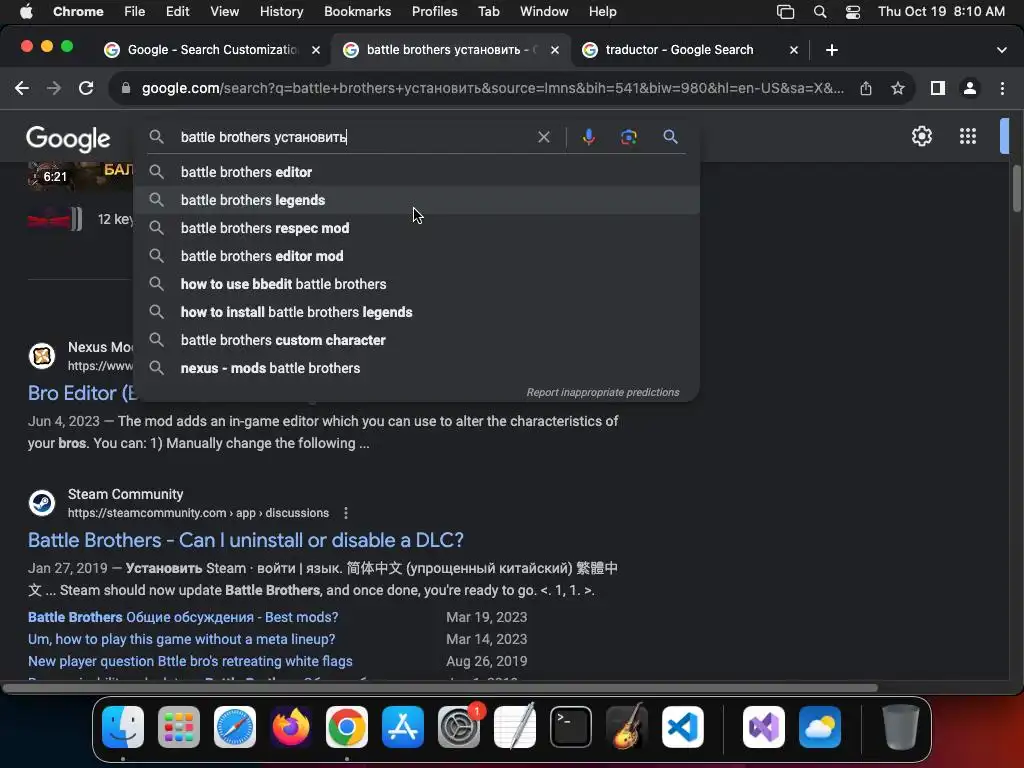Screen dimensions: 1024x768
Task: Click the lock site info icon
Action: click(x=126, y=88)
